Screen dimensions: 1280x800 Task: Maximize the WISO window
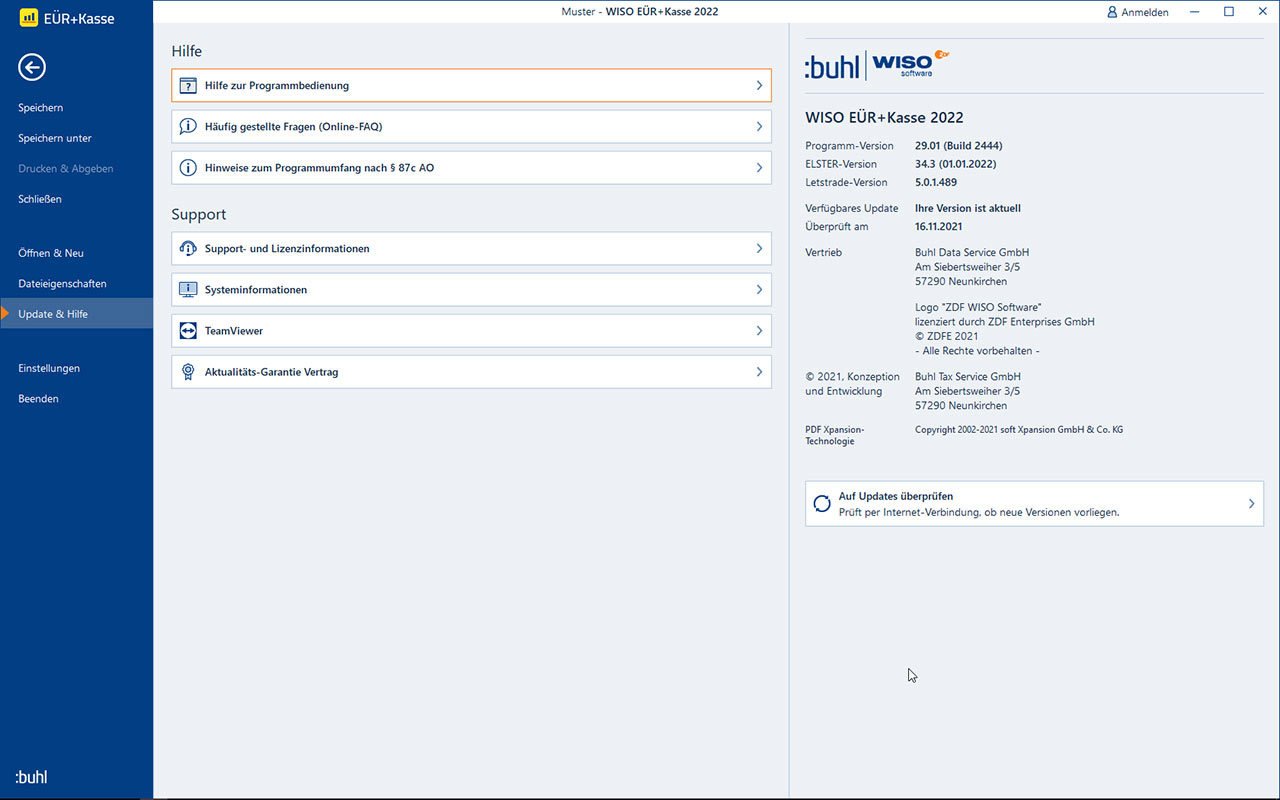1229,12
